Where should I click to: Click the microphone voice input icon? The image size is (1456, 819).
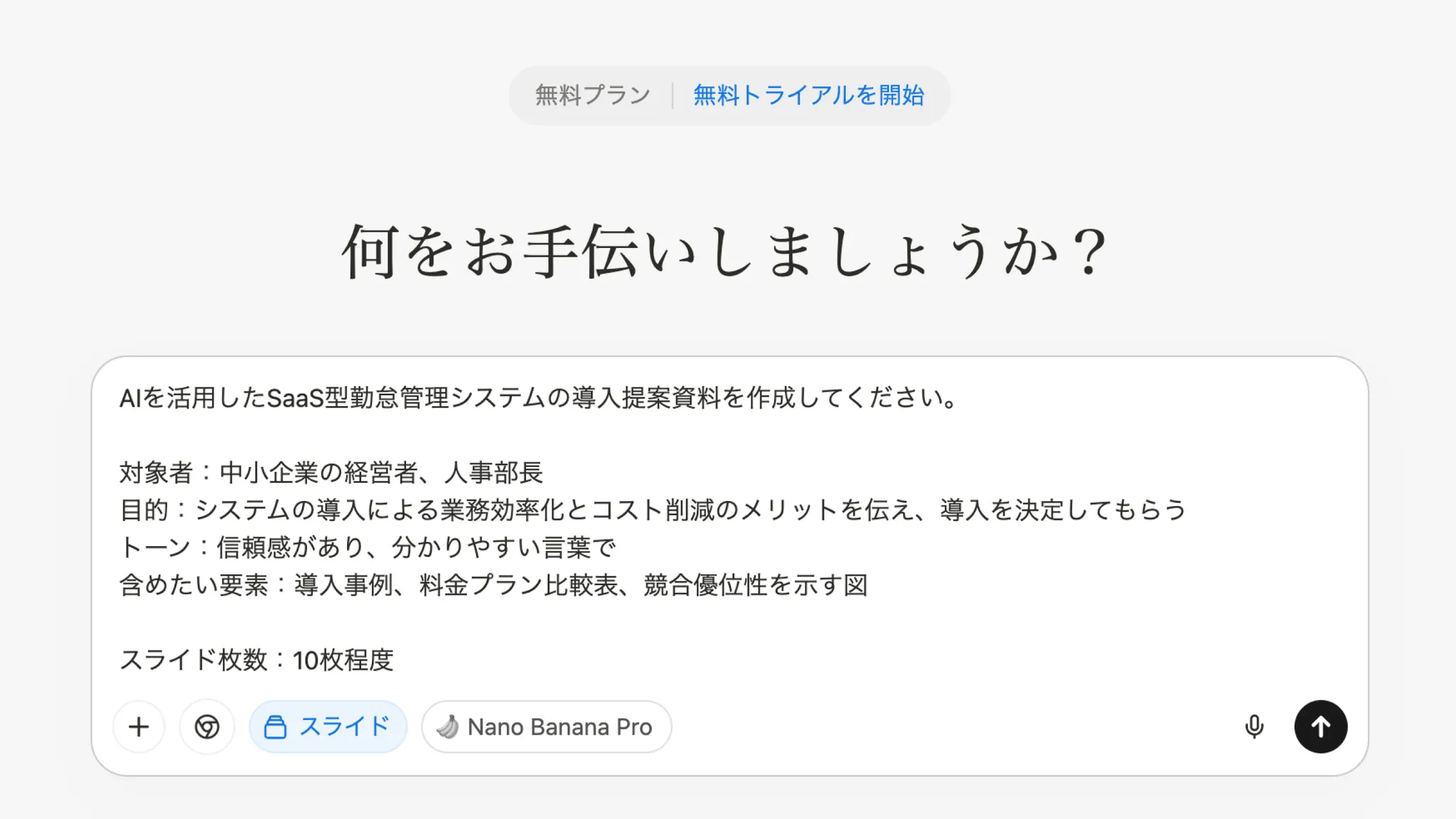(1254, 727)
